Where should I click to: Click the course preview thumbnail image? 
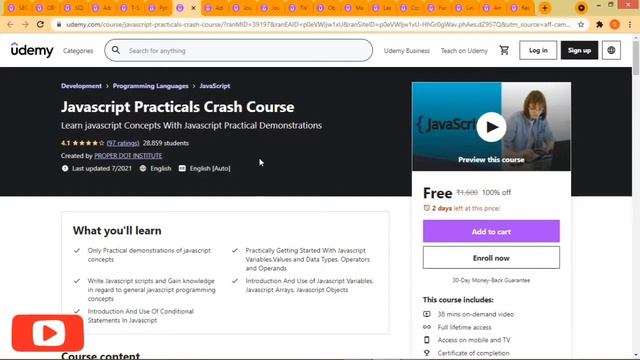coord(491,127)
